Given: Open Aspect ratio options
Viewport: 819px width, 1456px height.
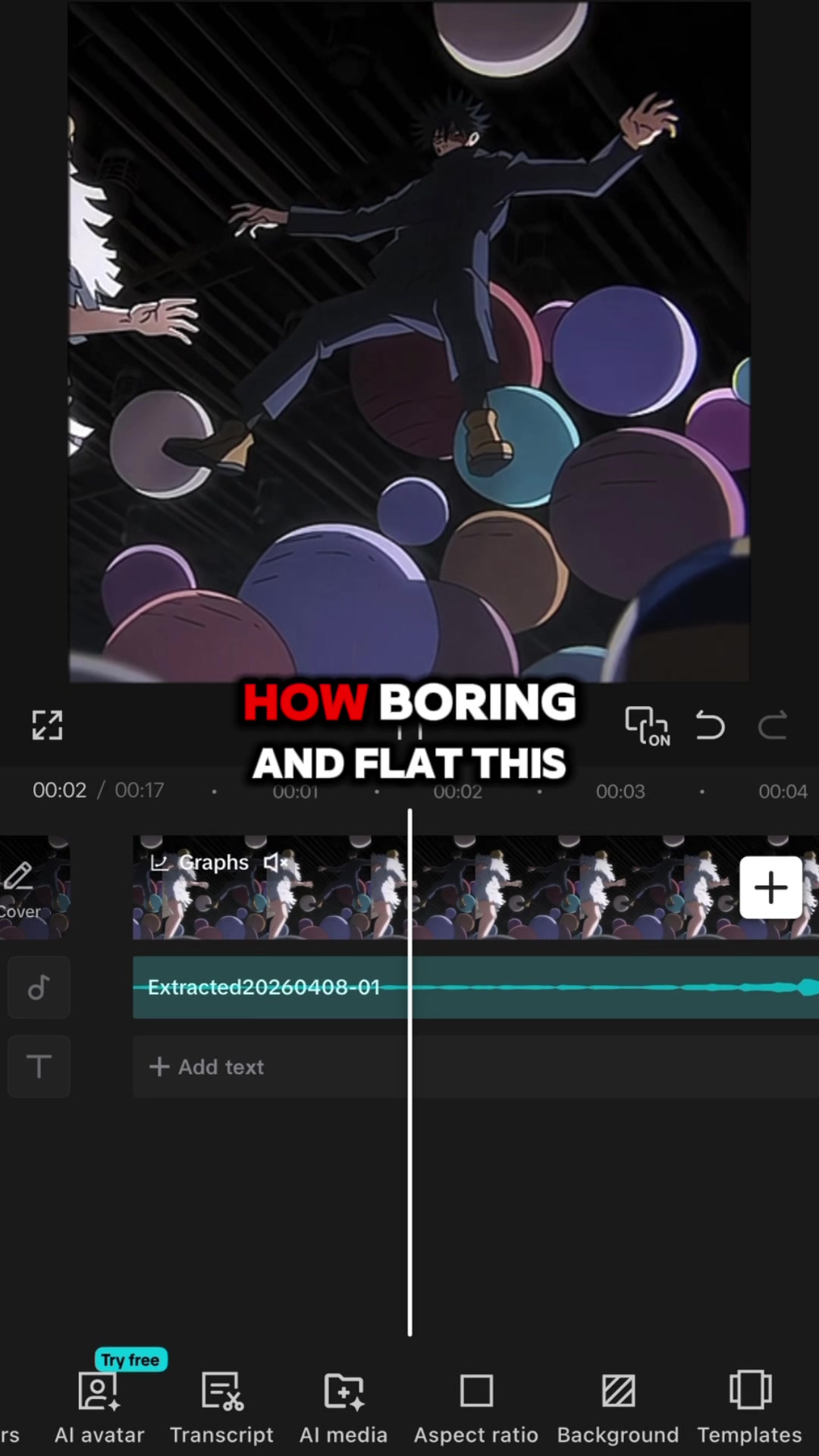Looking at the screenshot, I should pyautogui.click(x=476, y=1407).
